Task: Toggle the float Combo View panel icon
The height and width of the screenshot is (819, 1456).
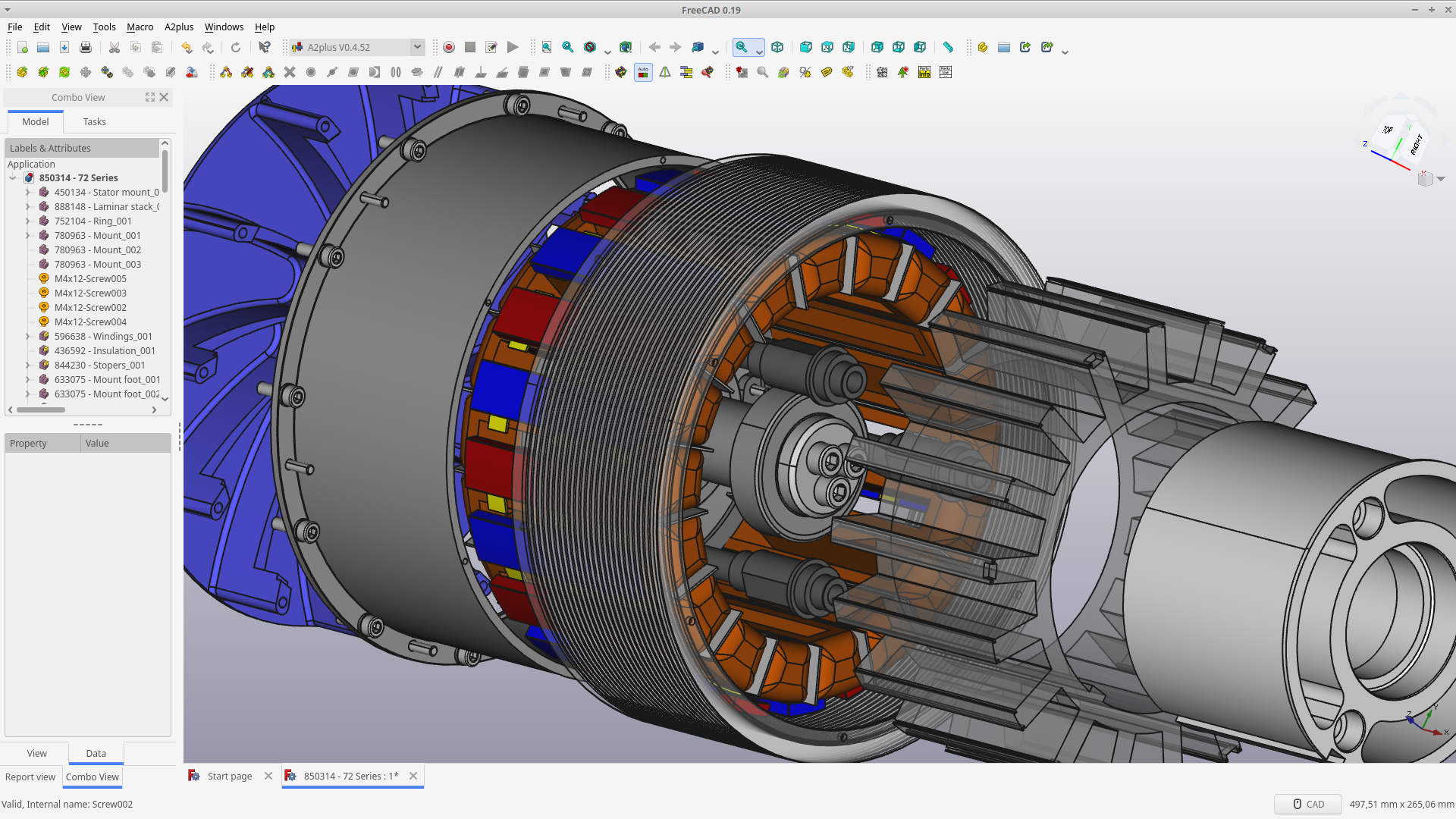Action: pyautogui.click(x=150, y=97)
